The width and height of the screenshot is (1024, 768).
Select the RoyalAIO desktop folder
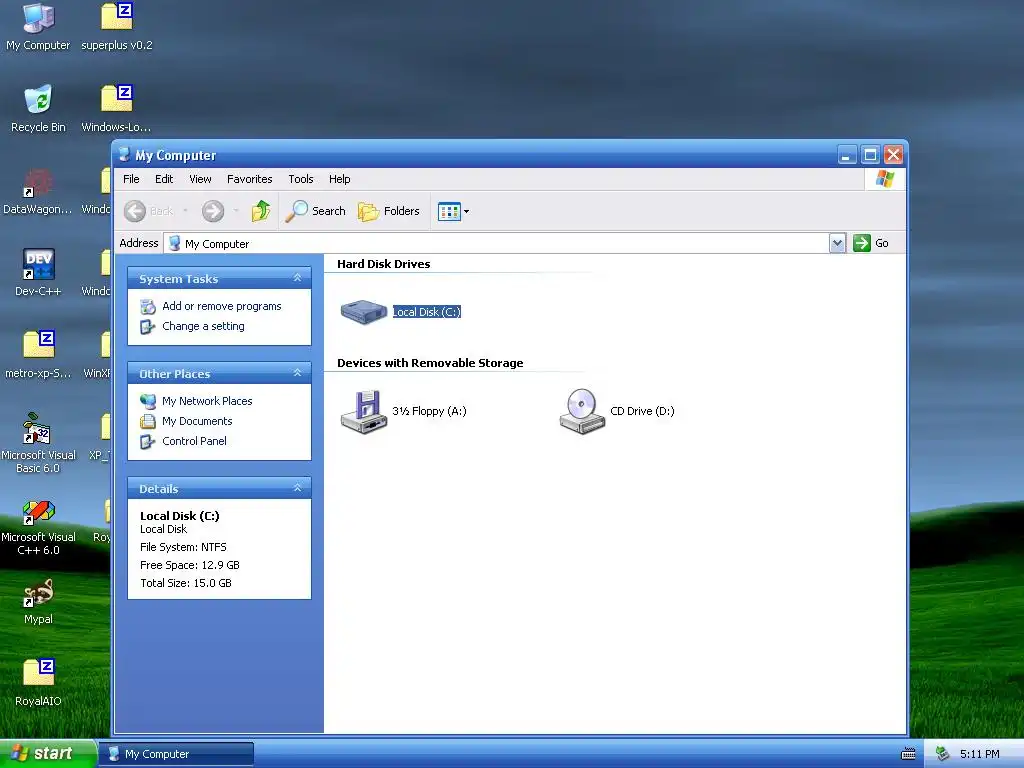point(38,683)
